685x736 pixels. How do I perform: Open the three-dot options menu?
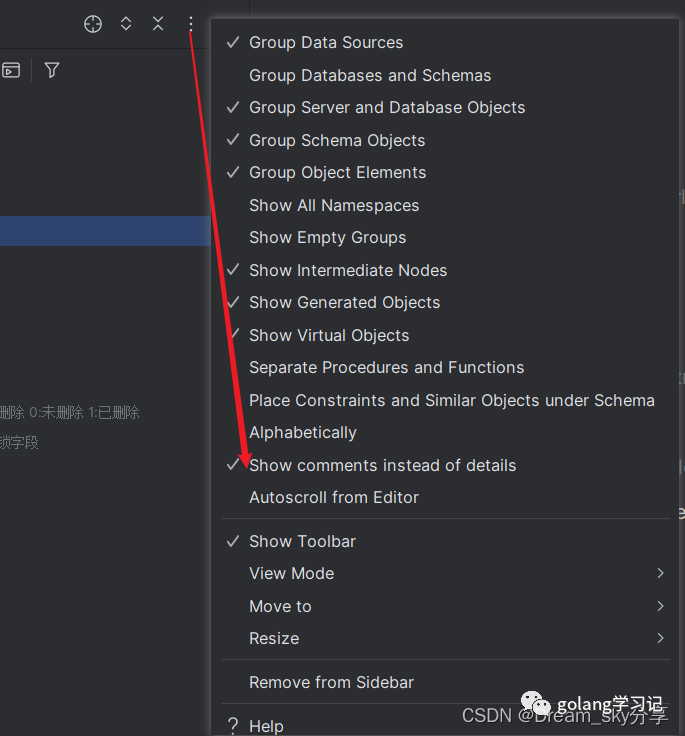tap(191, 24)
